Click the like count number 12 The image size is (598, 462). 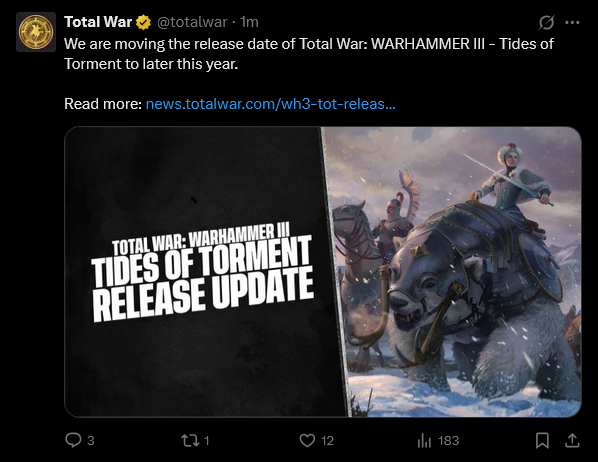(327, 441)
